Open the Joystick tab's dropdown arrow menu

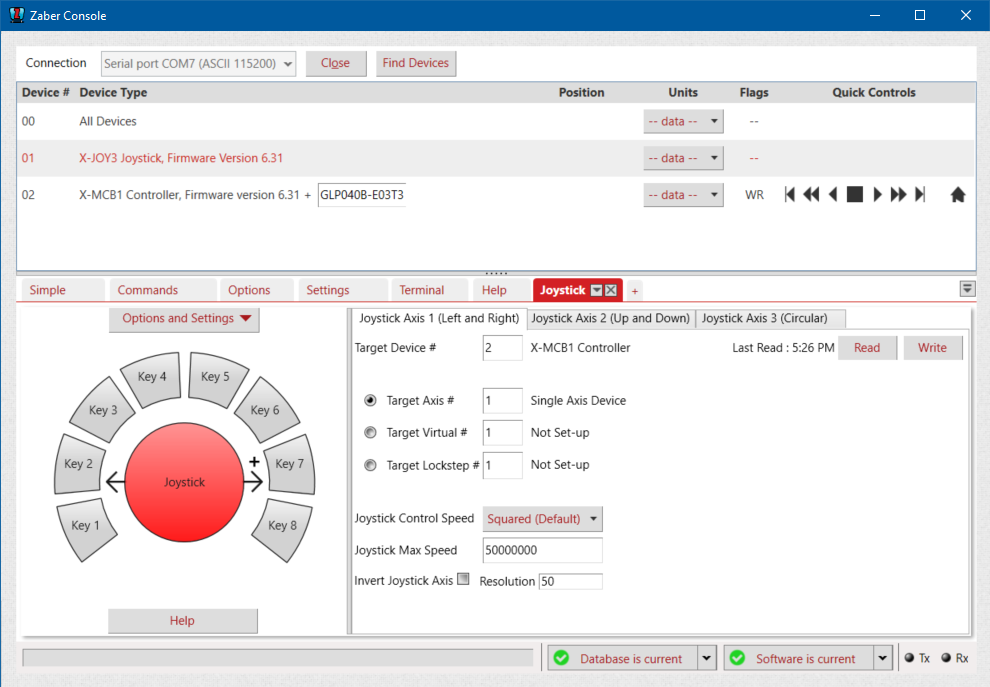coord(596,290)
